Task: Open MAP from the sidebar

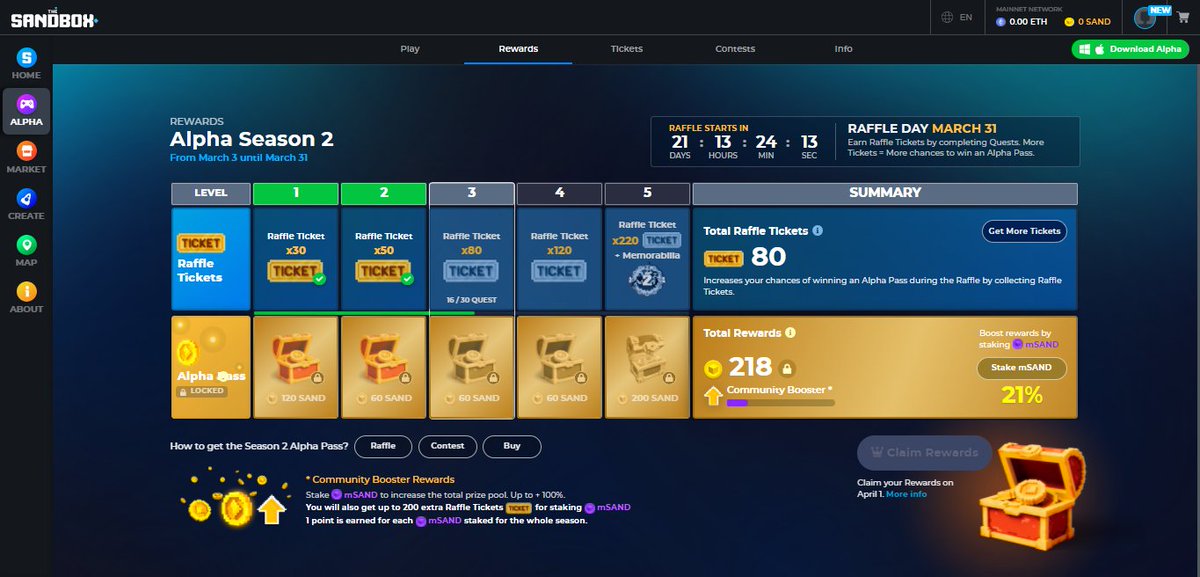Action: pos(26,252)
